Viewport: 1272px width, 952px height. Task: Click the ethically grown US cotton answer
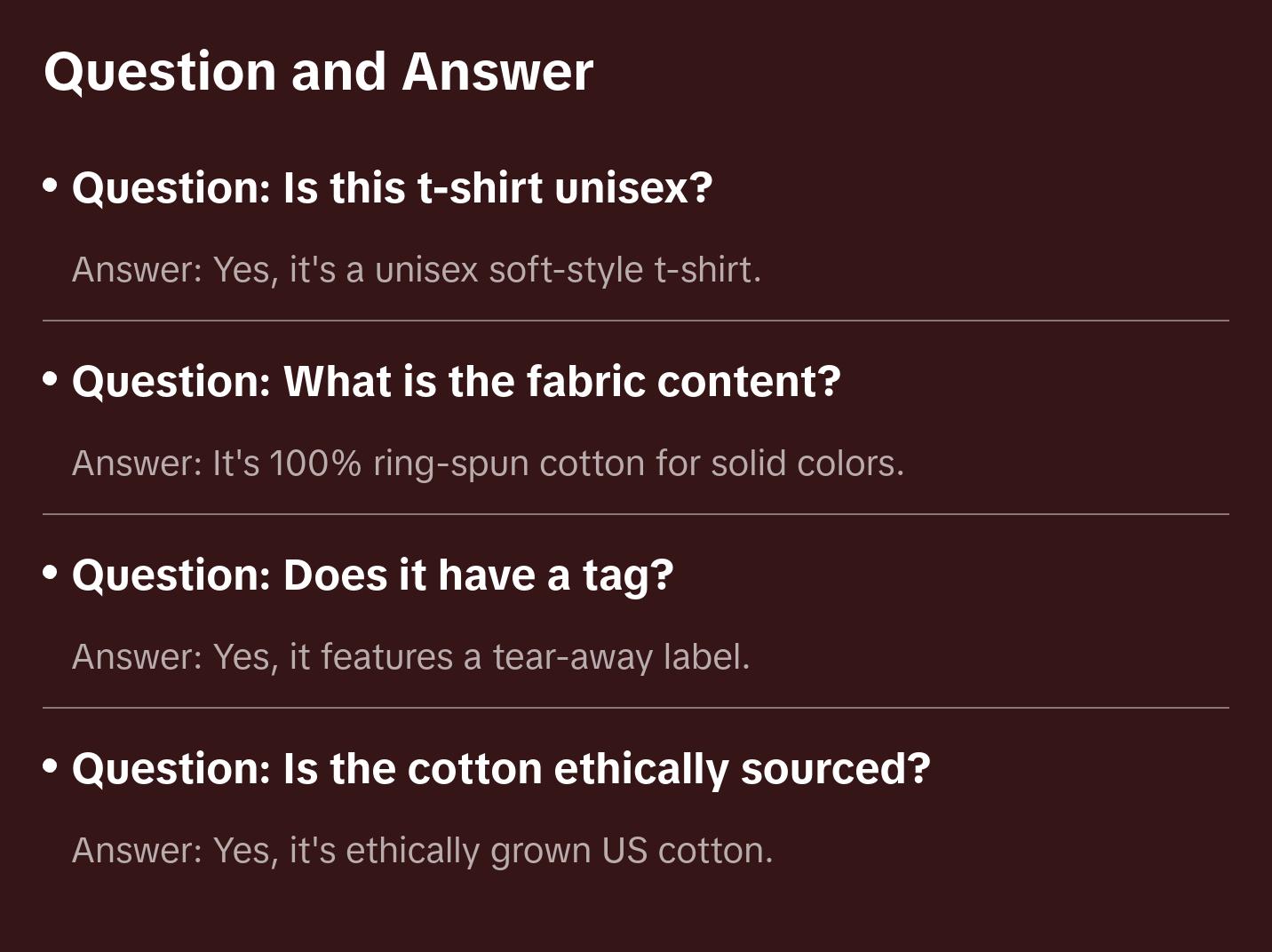pos(422,851)
